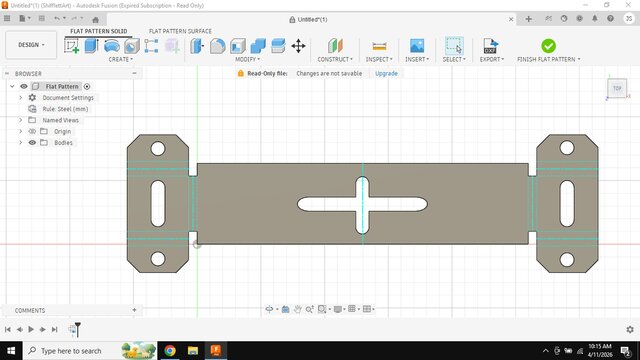Expand the Origin node
The width and height of the screenshot is (640, 360).
tap(20, 131)
